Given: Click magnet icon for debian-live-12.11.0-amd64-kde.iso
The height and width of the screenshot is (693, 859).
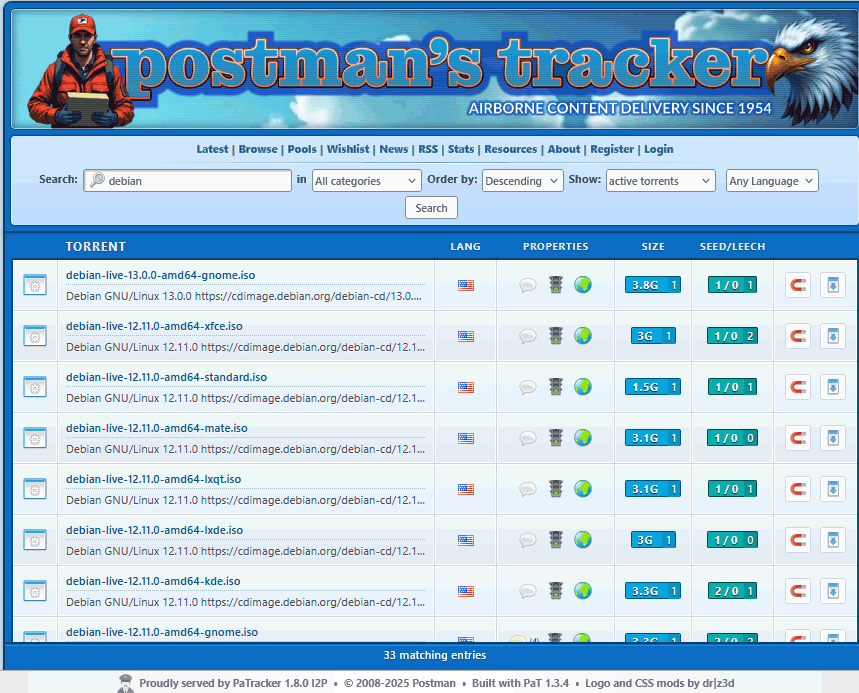Looking at the screenshot, I should [x=798, y=591].
